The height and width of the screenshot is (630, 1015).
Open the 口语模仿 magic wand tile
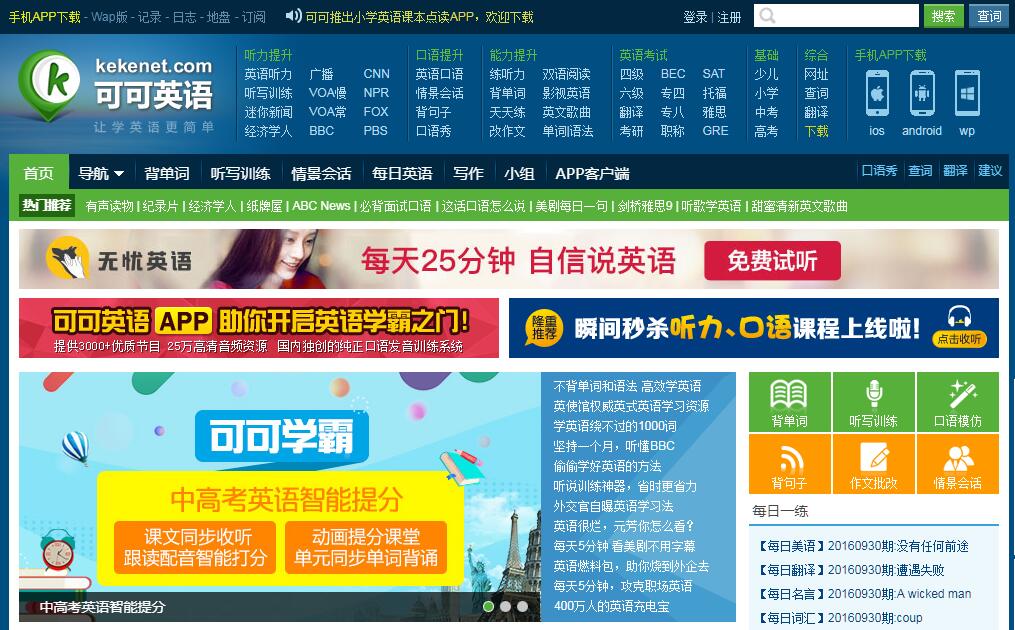tap(957, 402)
